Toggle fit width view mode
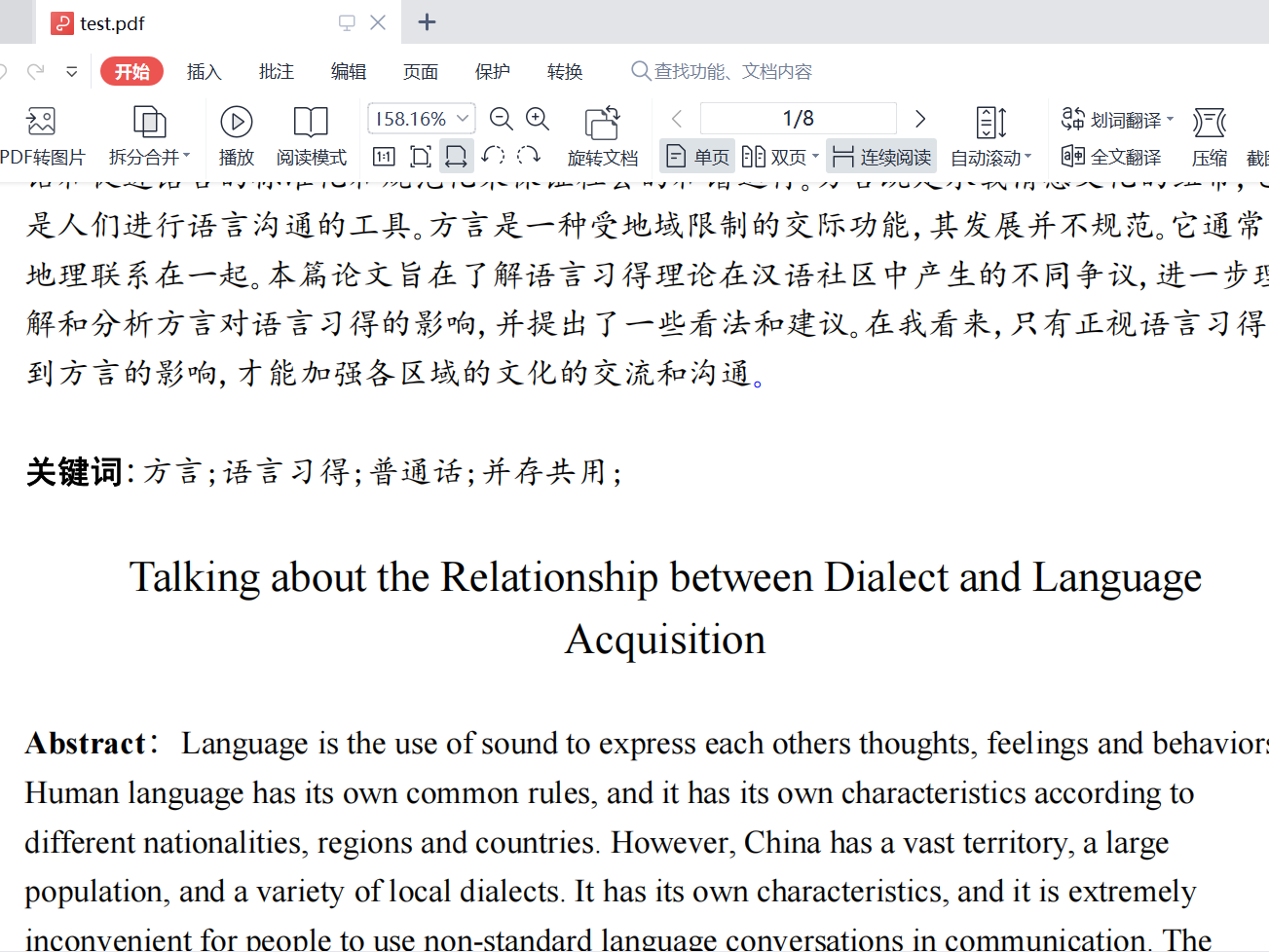This screenshot has height=952, width=1269. pos(456,157)
